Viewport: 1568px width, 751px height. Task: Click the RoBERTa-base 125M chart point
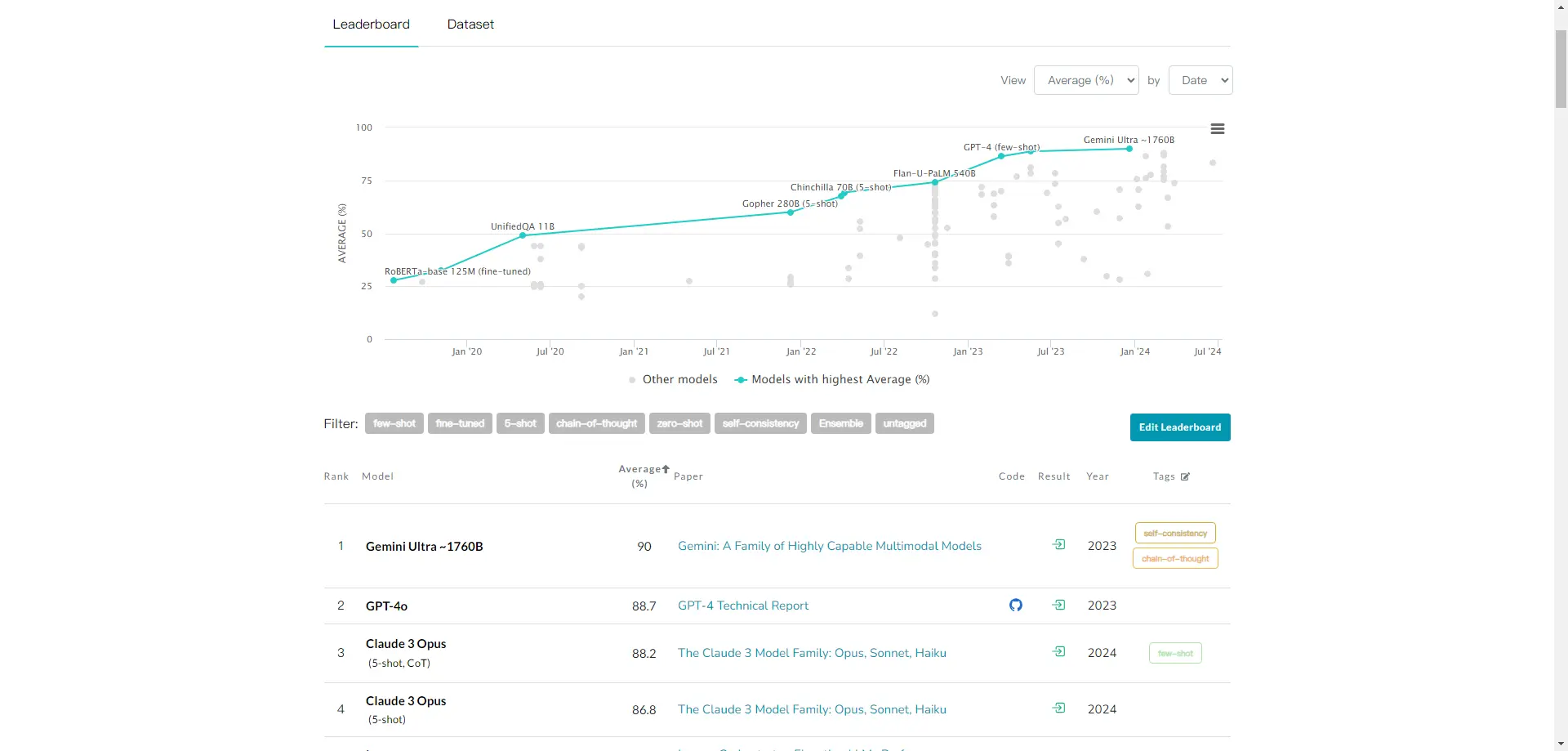coord(394,280)
